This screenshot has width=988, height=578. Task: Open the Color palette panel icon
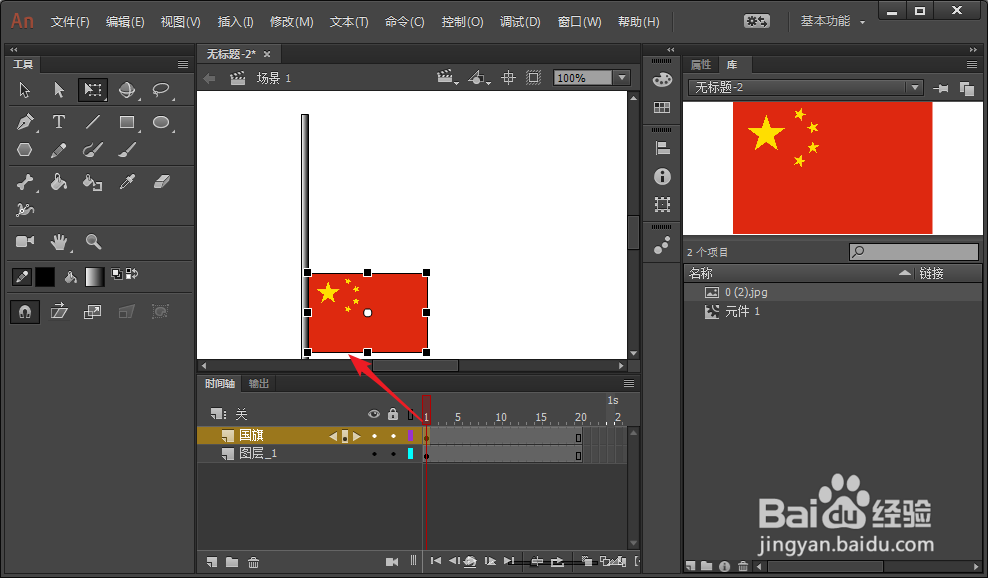click(x=662, y=80)
